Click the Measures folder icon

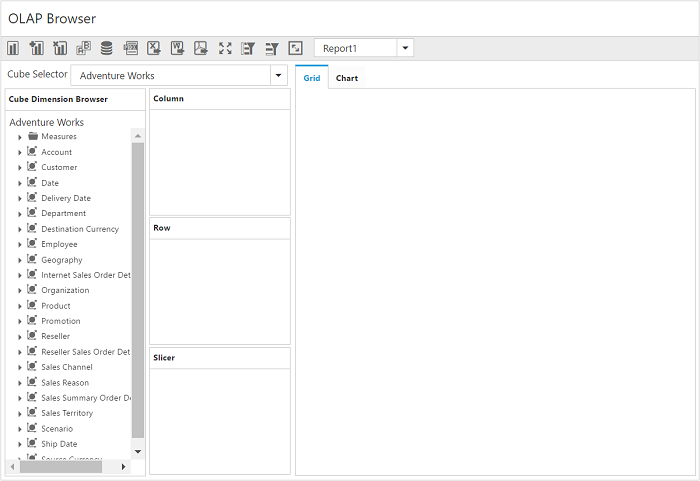(x=33, y=136)
